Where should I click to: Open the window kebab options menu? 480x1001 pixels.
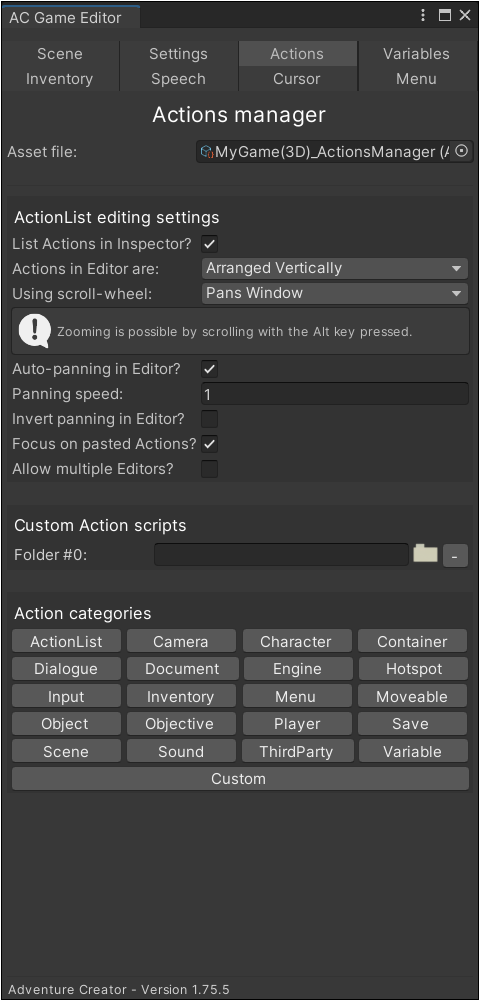423,15
